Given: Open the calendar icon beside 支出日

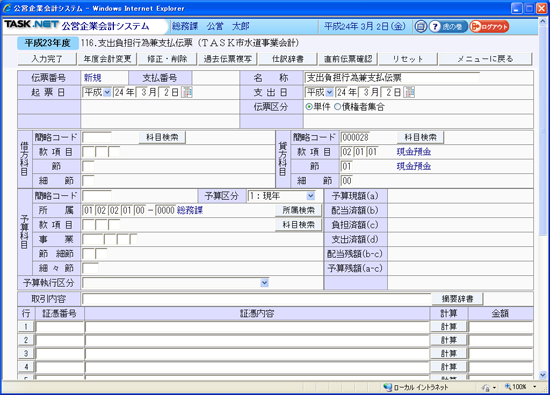Looking at the screenshot, I should click(x=409, y=92).
